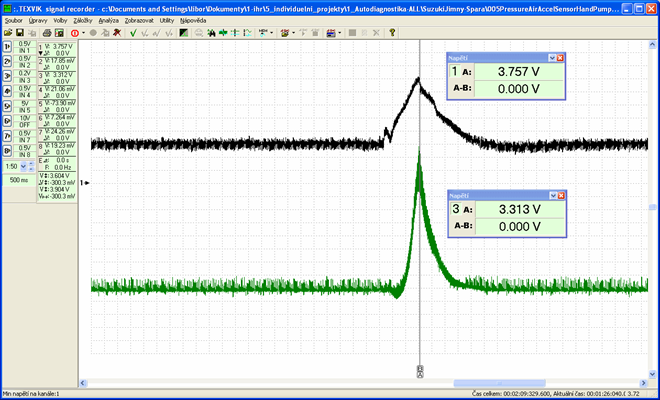Click the grey circle icon beside record
This screenshot has width=660, height=400.
coord(93,33)
